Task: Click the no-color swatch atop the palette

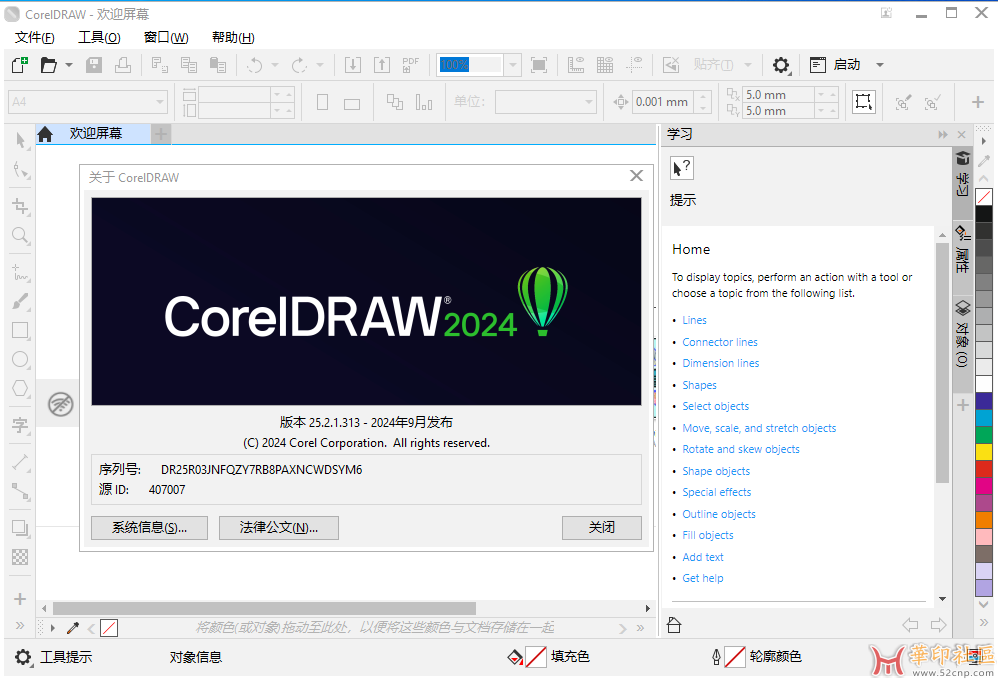Action: point(984,197)
